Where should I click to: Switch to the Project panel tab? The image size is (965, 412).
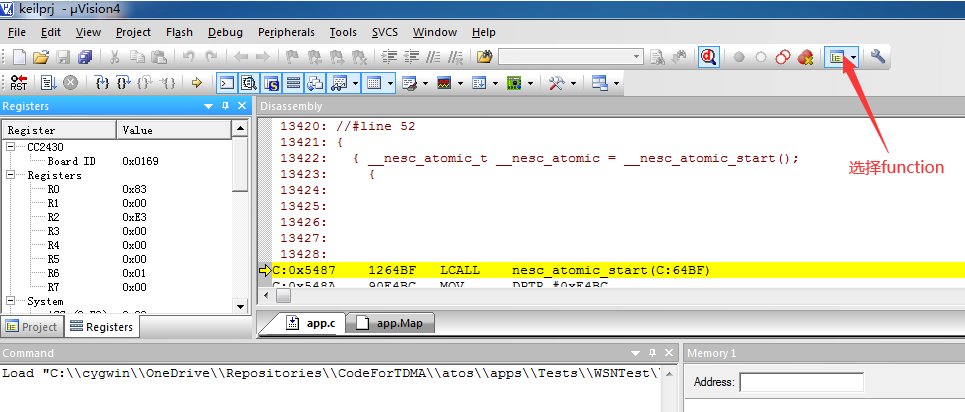[x=32, y=326]
